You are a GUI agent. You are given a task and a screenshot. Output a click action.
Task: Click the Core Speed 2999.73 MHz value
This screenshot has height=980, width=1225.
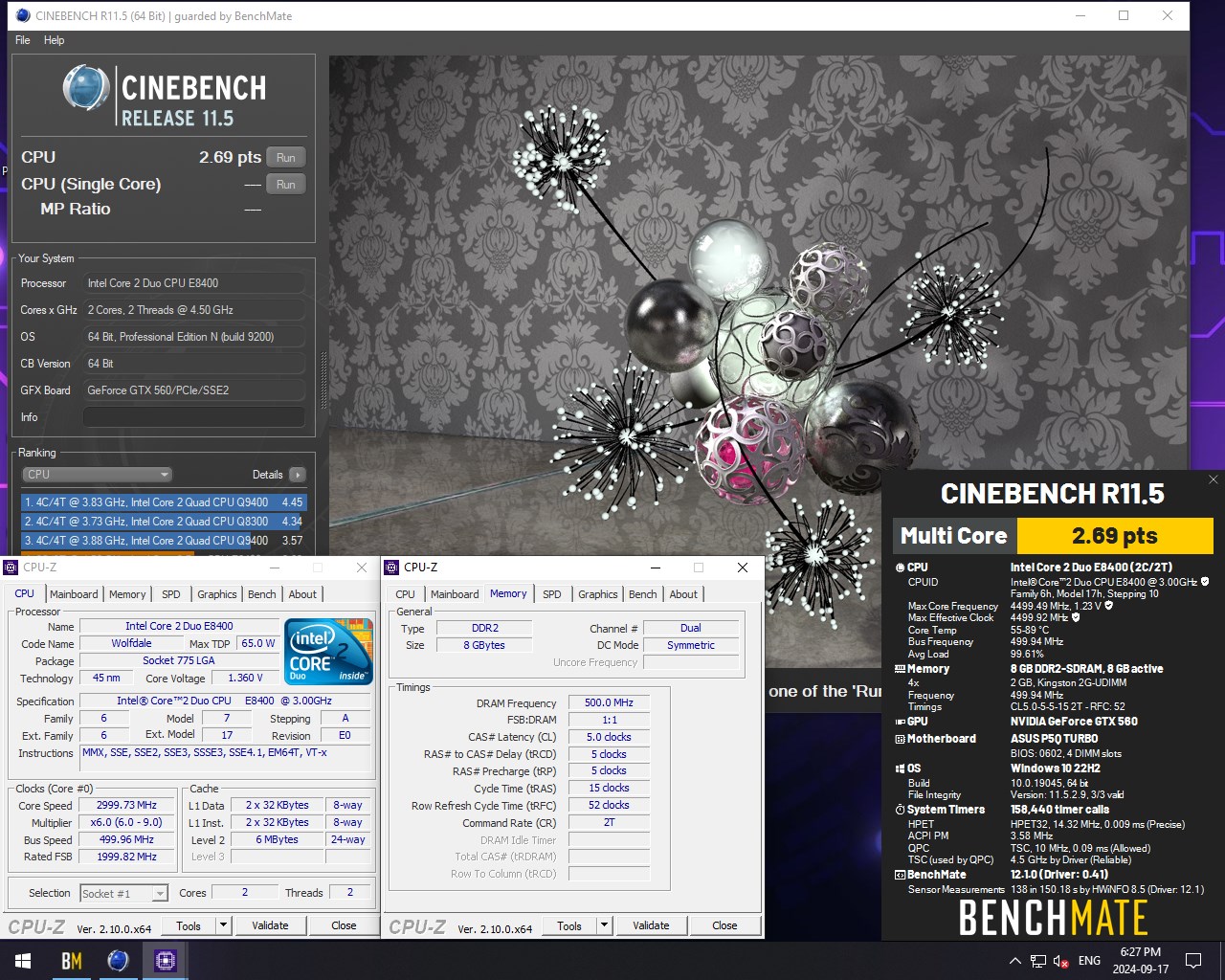click(126, 805)
